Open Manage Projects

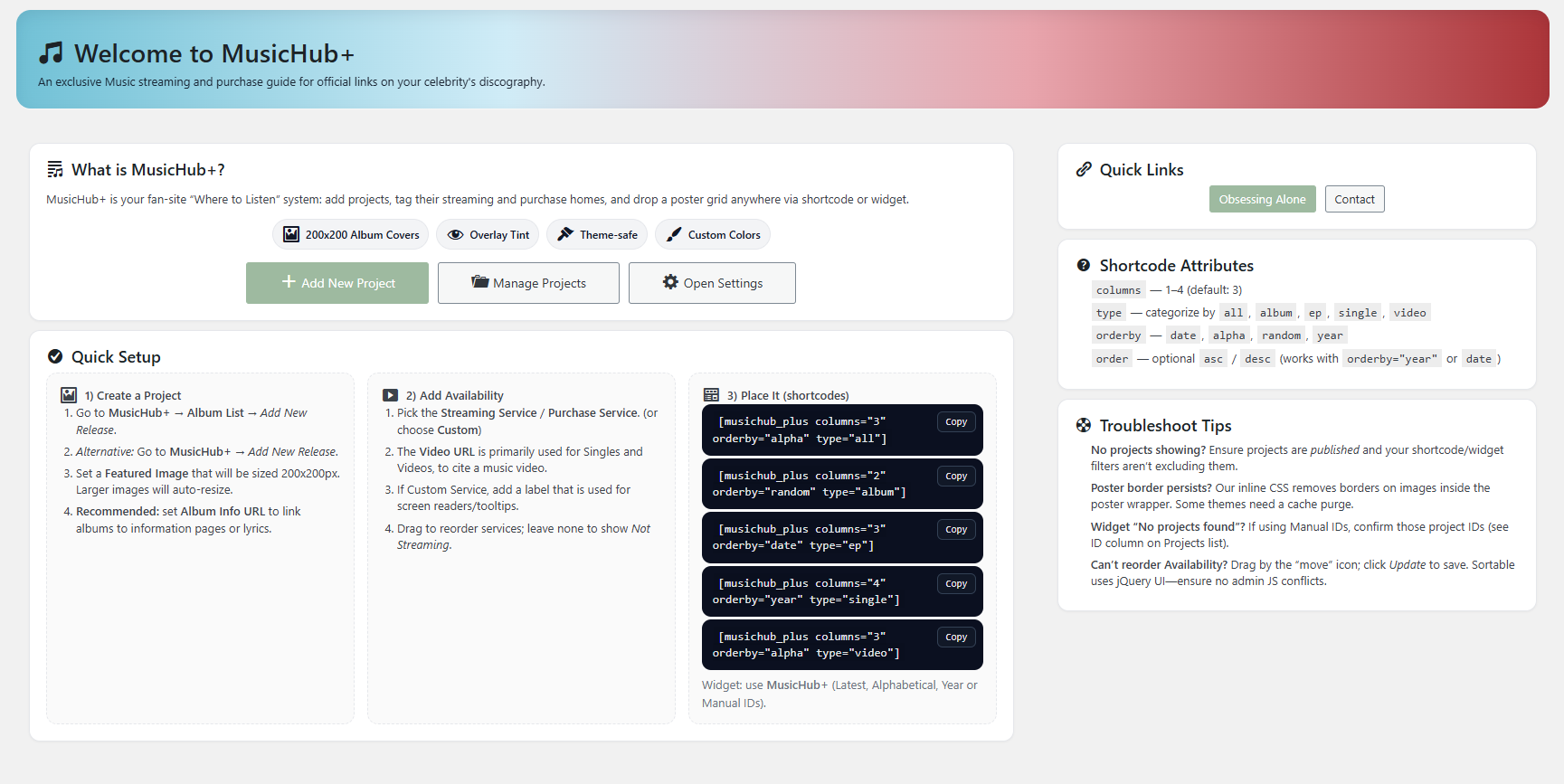(528, 283)
